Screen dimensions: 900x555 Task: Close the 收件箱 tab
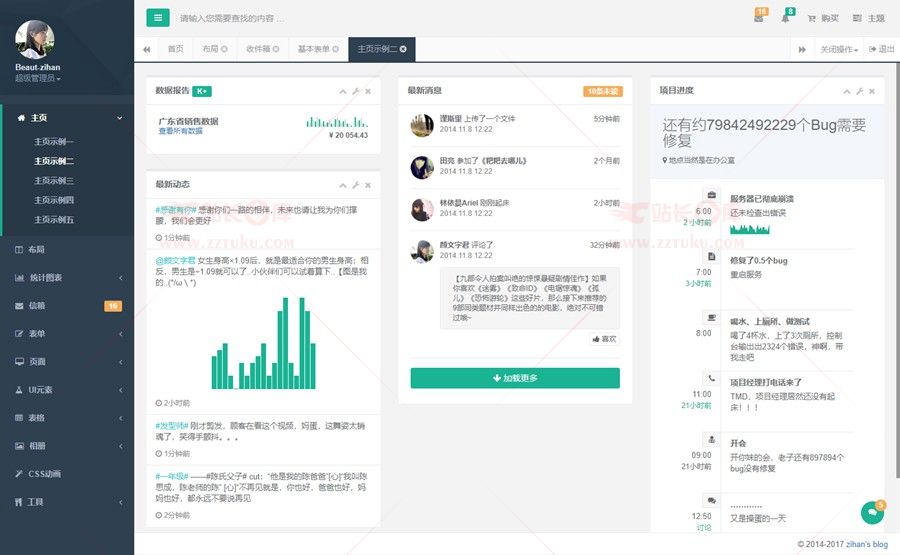[279, 49]
